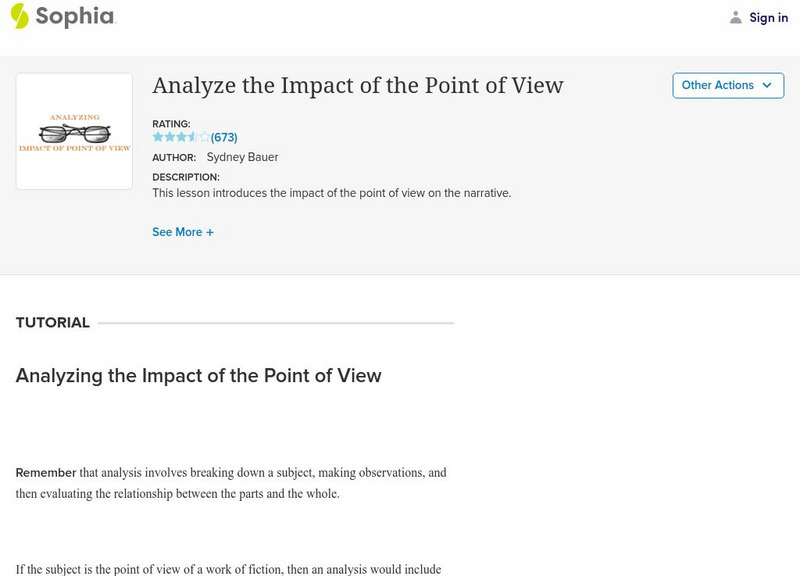This screenshot has width=800, height=576.
Task: Click the Analyzing the Impact tutorial heading
Action: 198,376
